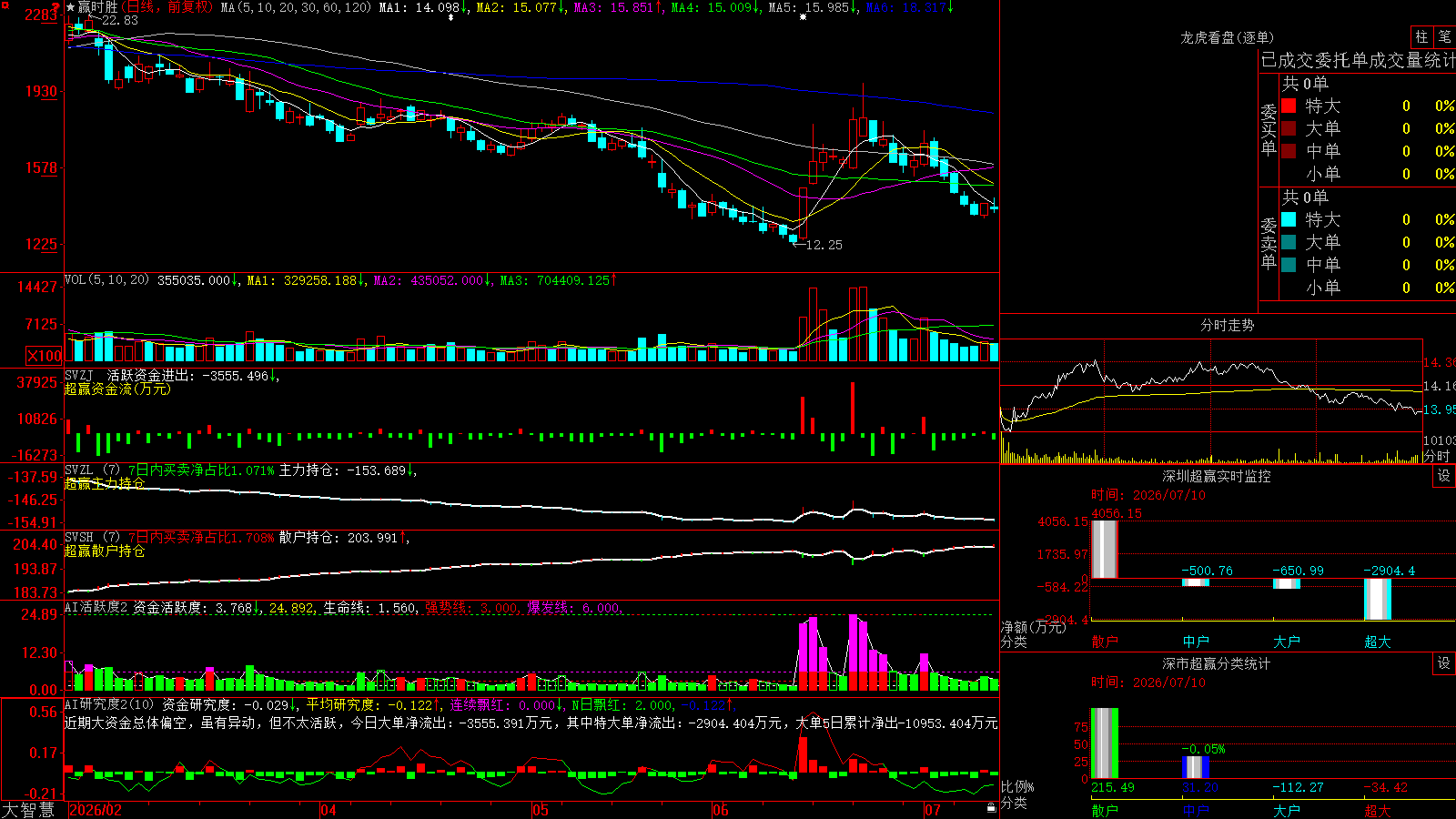
Task: Open 设 settings for 深市超赢分类统计
Action: pyautogui.click(x=1444, y=663)
